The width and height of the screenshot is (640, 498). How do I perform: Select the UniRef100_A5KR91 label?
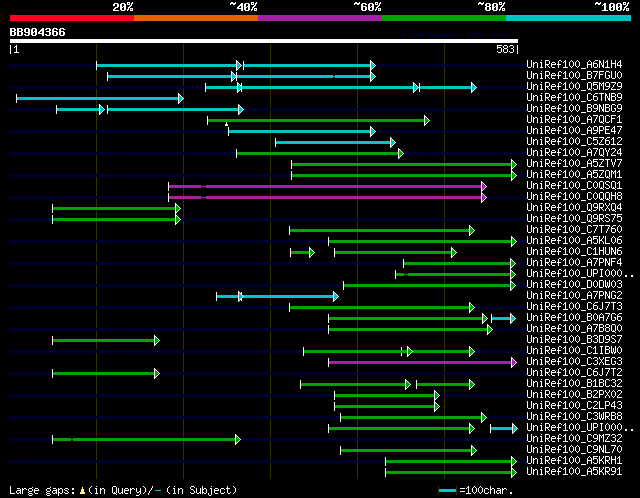click(x=574, y=472)
